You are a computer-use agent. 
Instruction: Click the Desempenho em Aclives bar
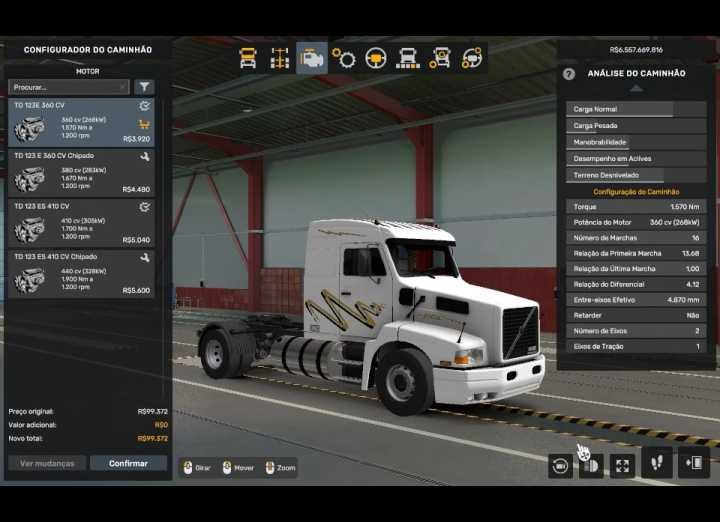636,159
